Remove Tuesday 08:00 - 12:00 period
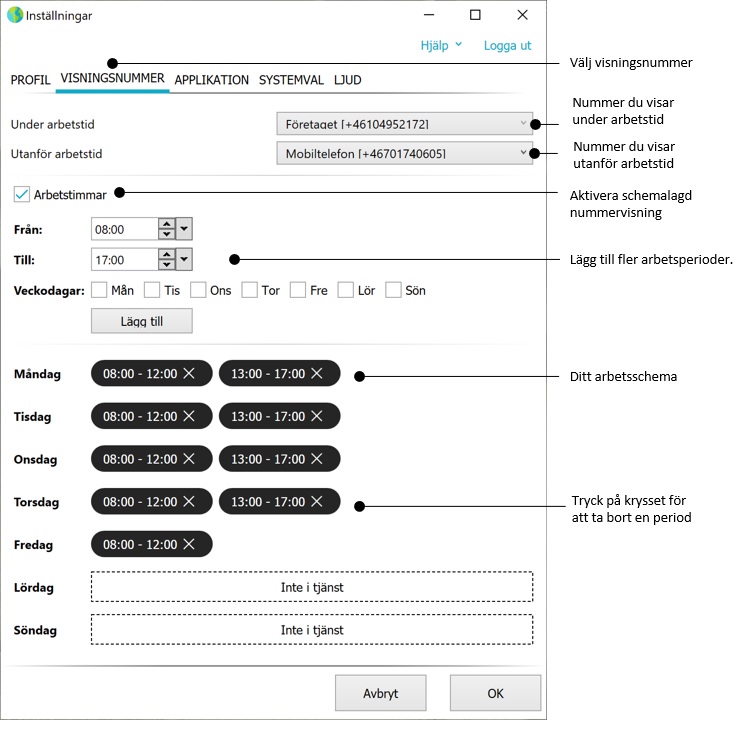This screenshot has width=746, height=729. point(189,416)
